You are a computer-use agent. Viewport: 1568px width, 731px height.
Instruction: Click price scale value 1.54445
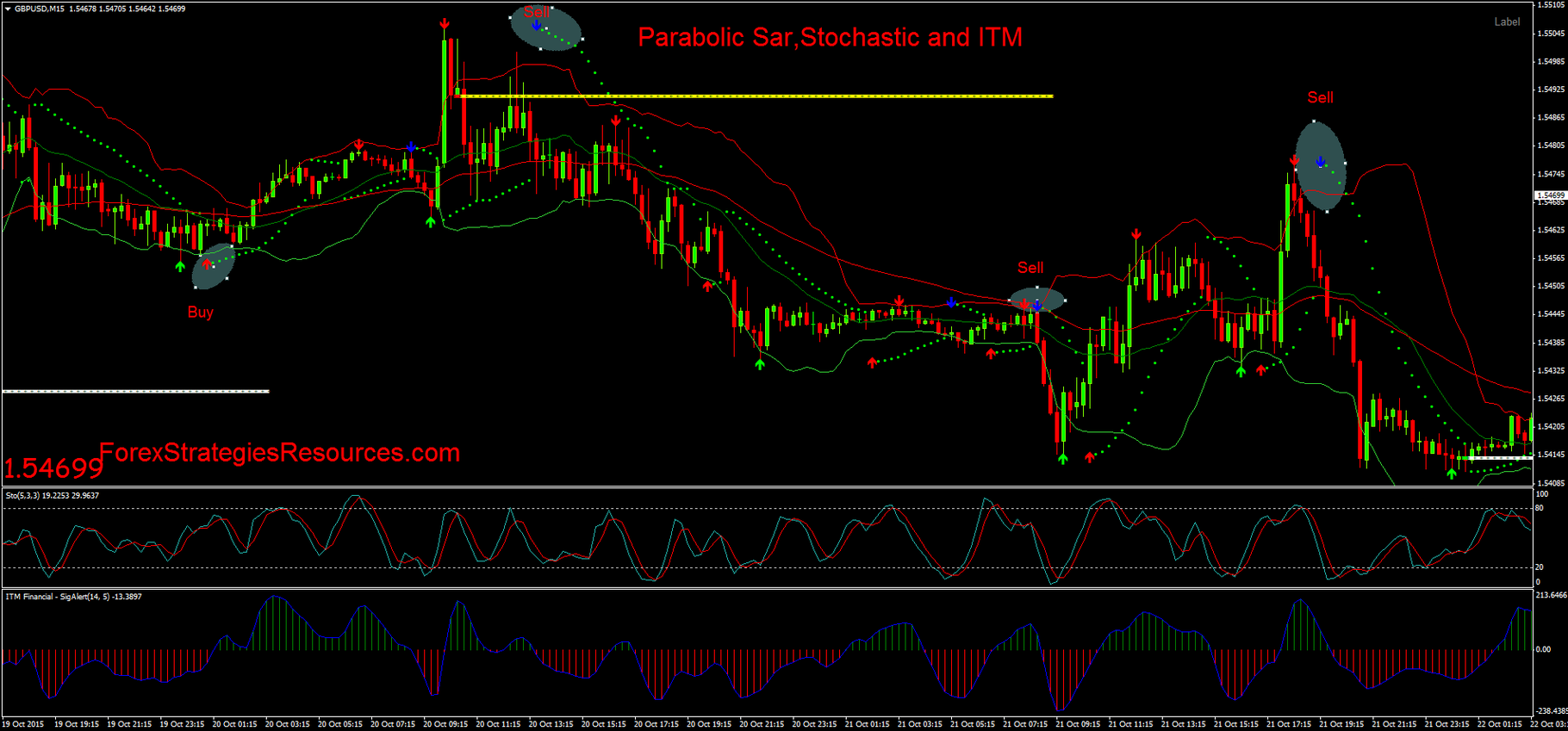pos(1551,314)
